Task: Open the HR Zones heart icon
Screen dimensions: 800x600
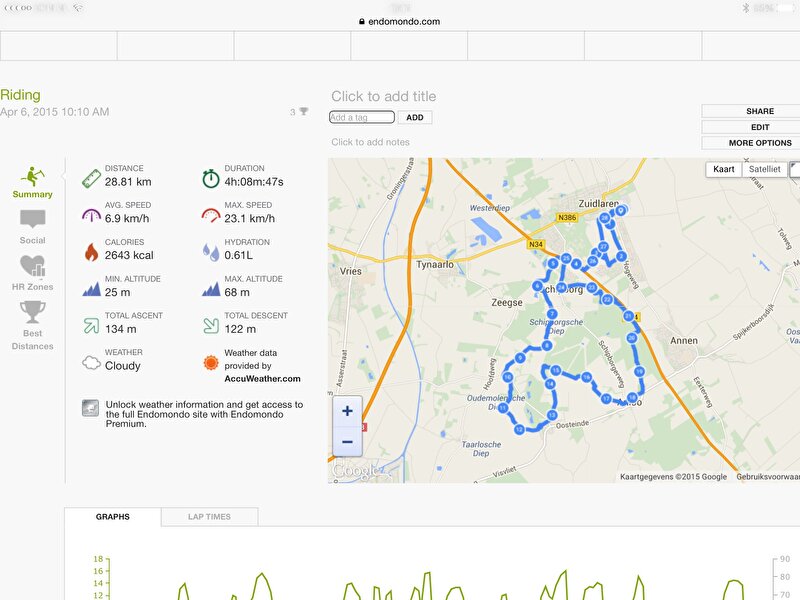Action: (x=33, y=266)
